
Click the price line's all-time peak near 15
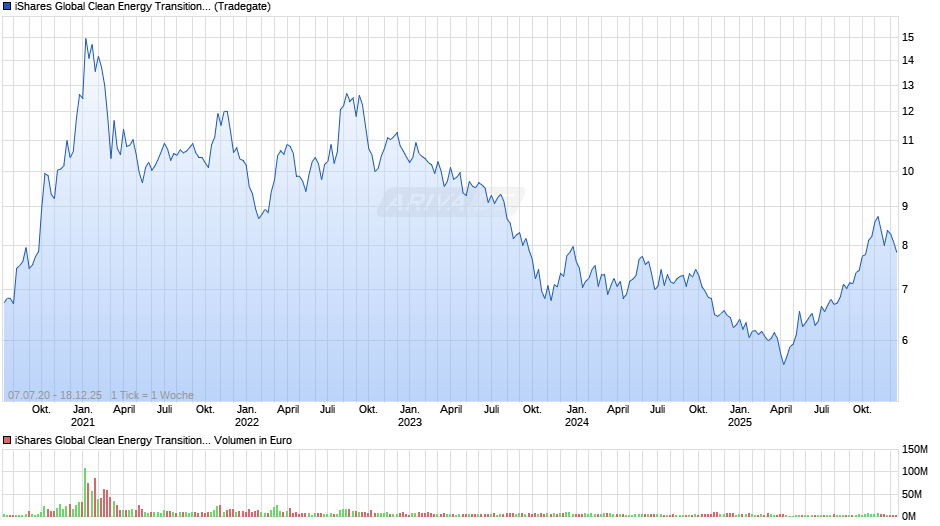86,39
